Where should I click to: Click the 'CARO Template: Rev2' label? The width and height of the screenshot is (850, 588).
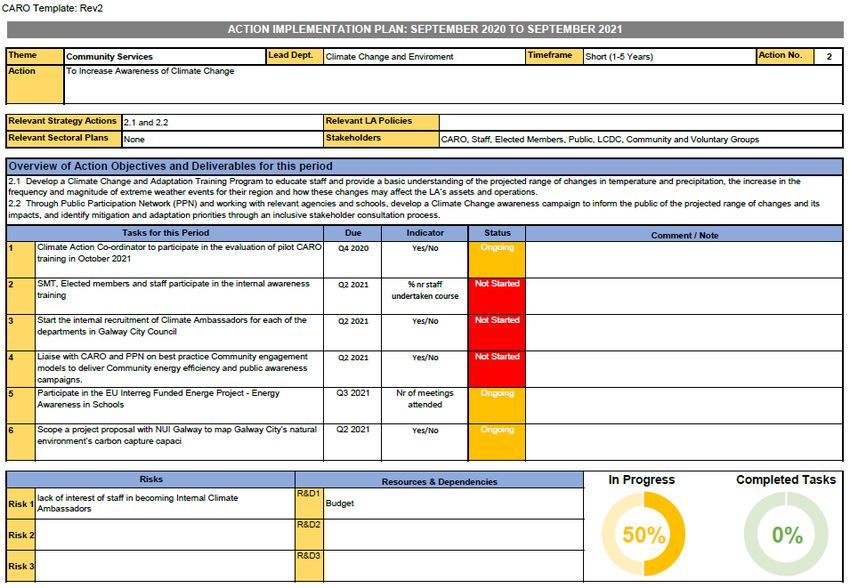pyautogui.click(x=53, y=8)
